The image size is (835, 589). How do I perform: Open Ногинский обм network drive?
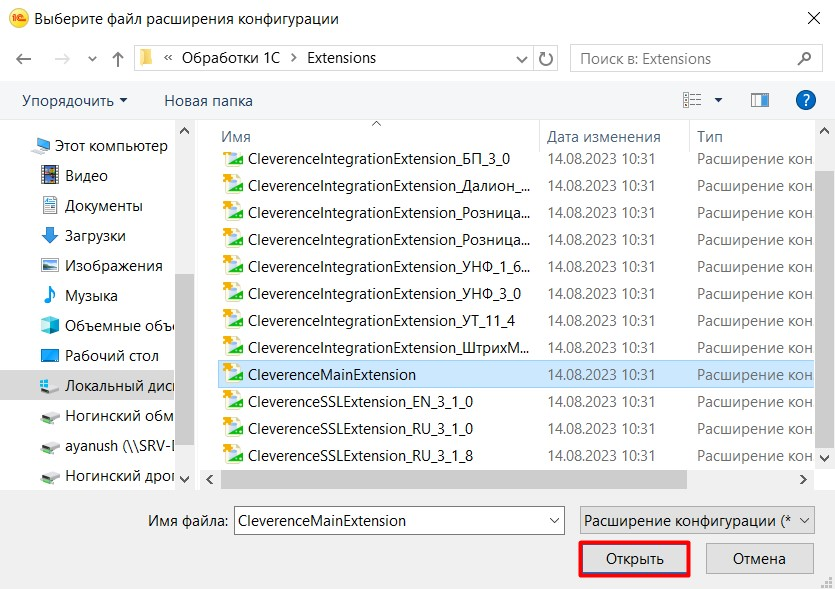107,415
